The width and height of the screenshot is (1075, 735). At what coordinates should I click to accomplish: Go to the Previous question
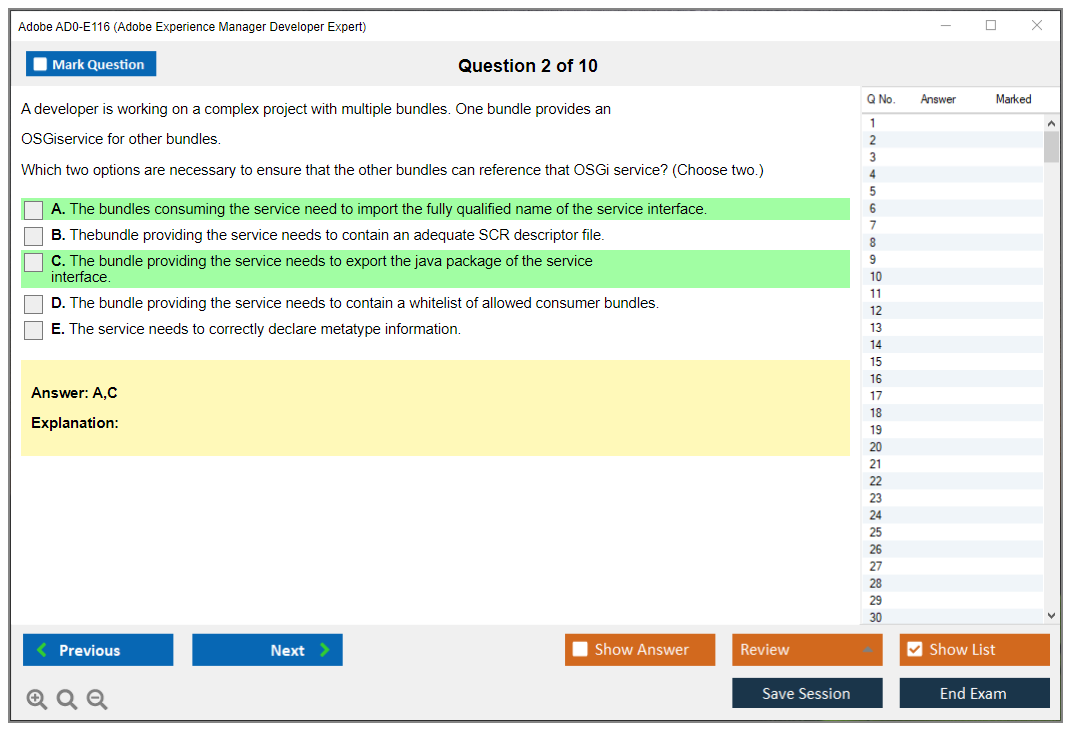point(98,650)
